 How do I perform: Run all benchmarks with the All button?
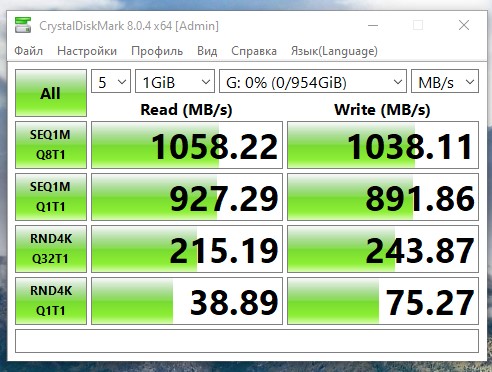click(x=51, y=93)
